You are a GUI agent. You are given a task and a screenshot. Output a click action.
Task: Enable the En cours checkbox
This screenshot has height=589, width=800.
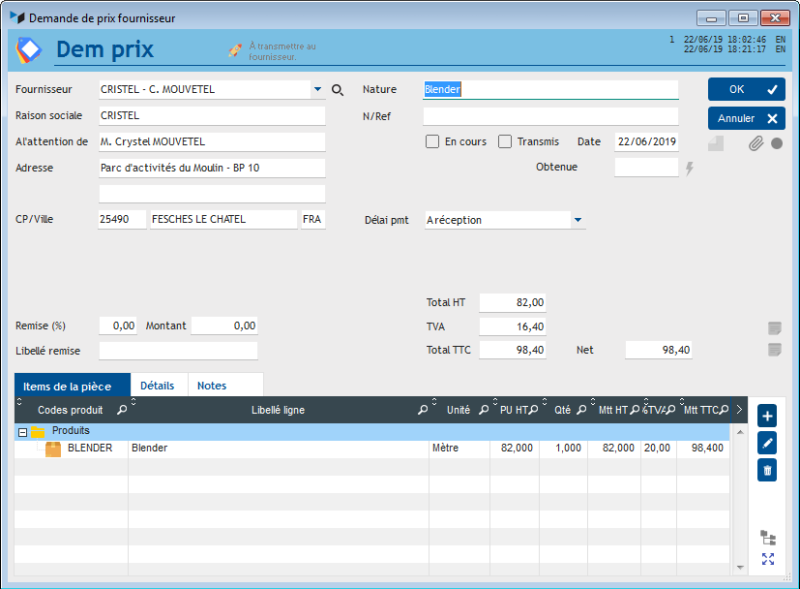coord(432,142)
